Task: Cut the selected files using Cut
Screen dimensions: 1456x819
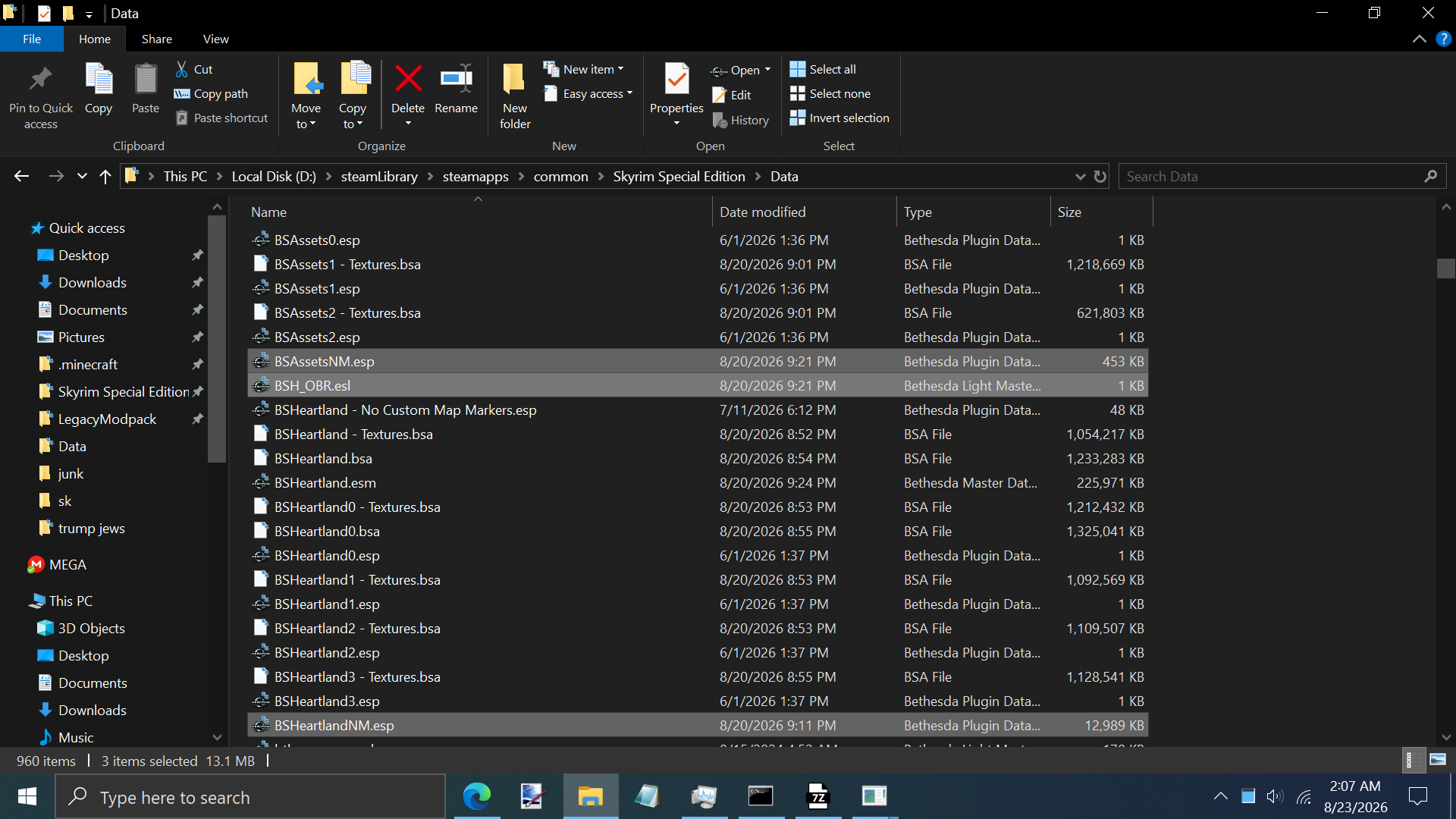Action: [194, 69]
